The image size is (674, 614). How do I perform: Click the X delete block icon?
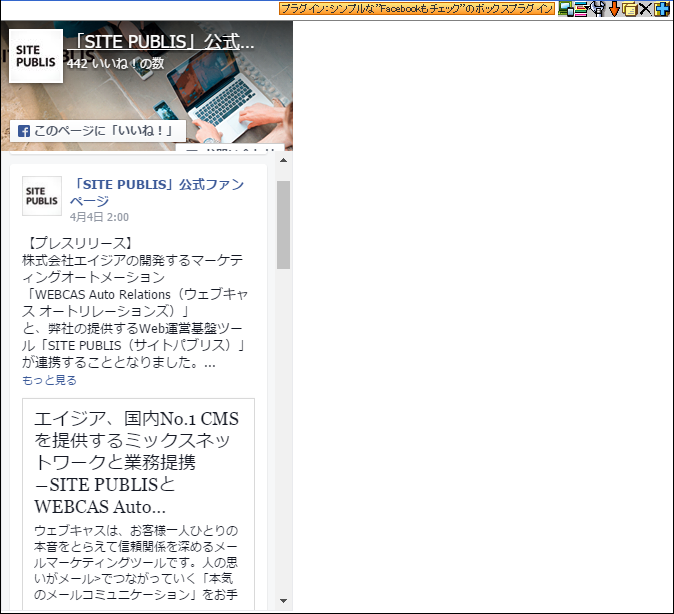click(645, 9)
